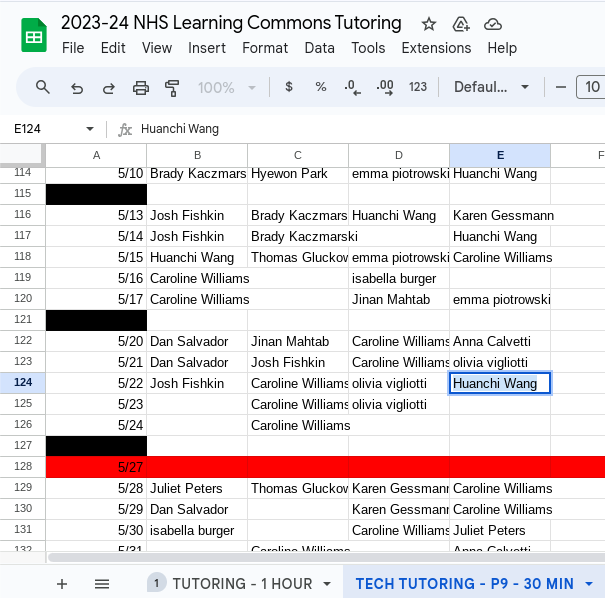Select cell Brady Kaczmarski in row 117
Viewport: 605px width, 598px height.
298,236
